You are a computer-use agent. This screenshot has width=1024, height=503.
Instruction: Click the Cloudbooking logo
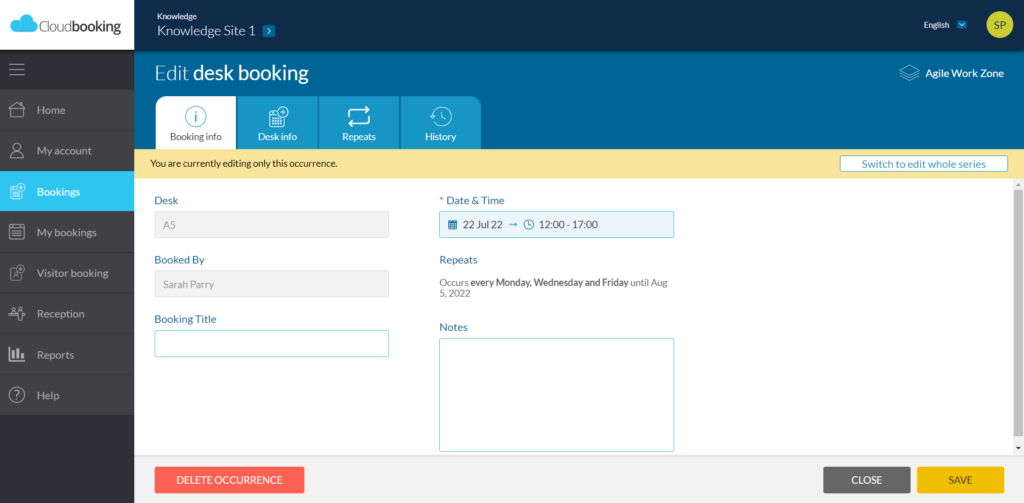[x=66, y=25]
